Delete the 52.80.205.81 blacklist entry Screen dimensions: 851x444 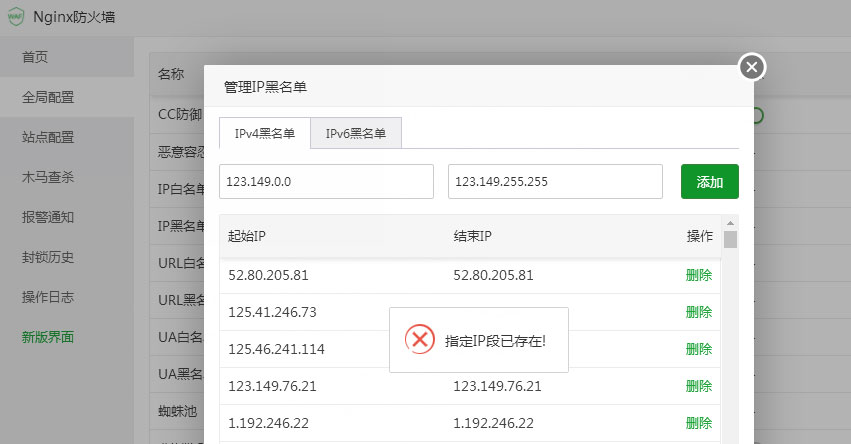tap(698, 275)
